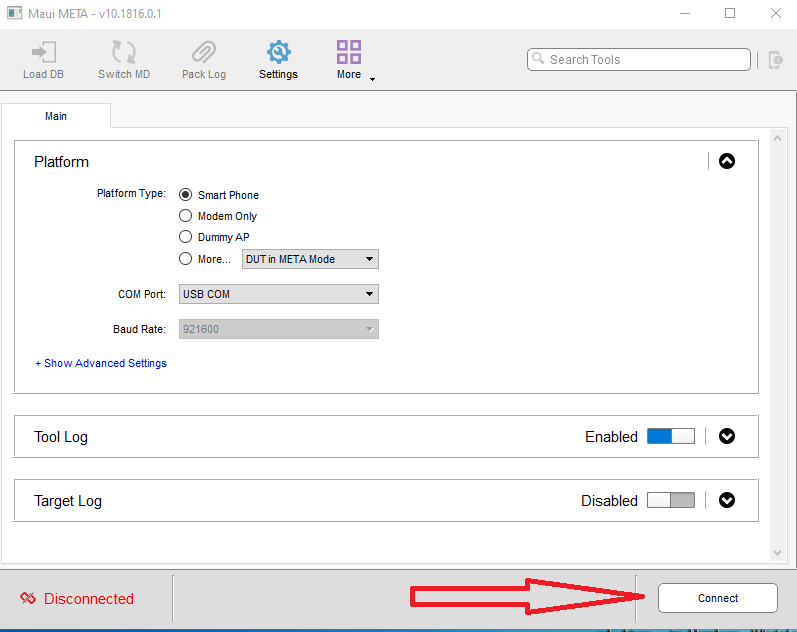The height and width of the screenshot is (632, 797).
Task: Select Smart Phone platform type
Action: tap(185, 195)
